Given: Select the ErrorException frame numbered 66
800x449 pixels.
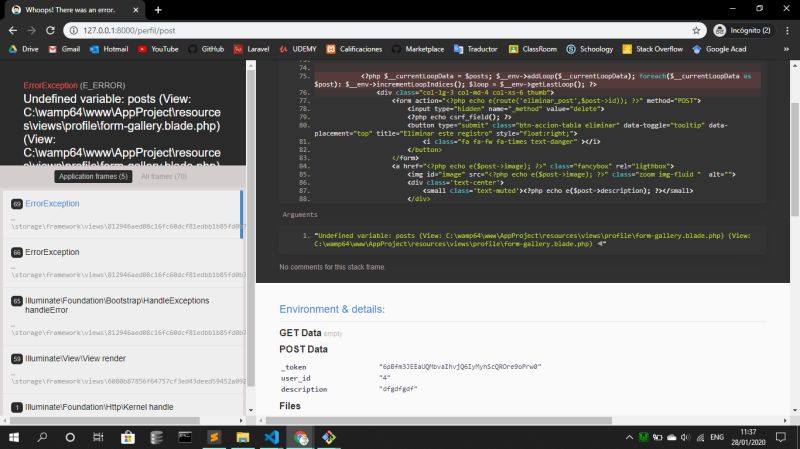Looking at the screenshot, I should [122, 263].
